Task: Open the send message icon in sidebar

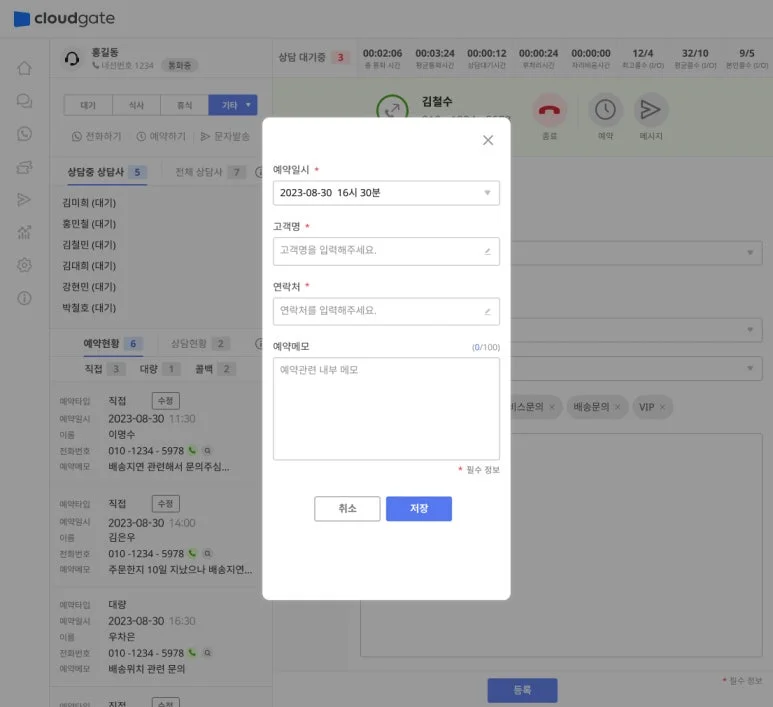Action: [24, 199]
